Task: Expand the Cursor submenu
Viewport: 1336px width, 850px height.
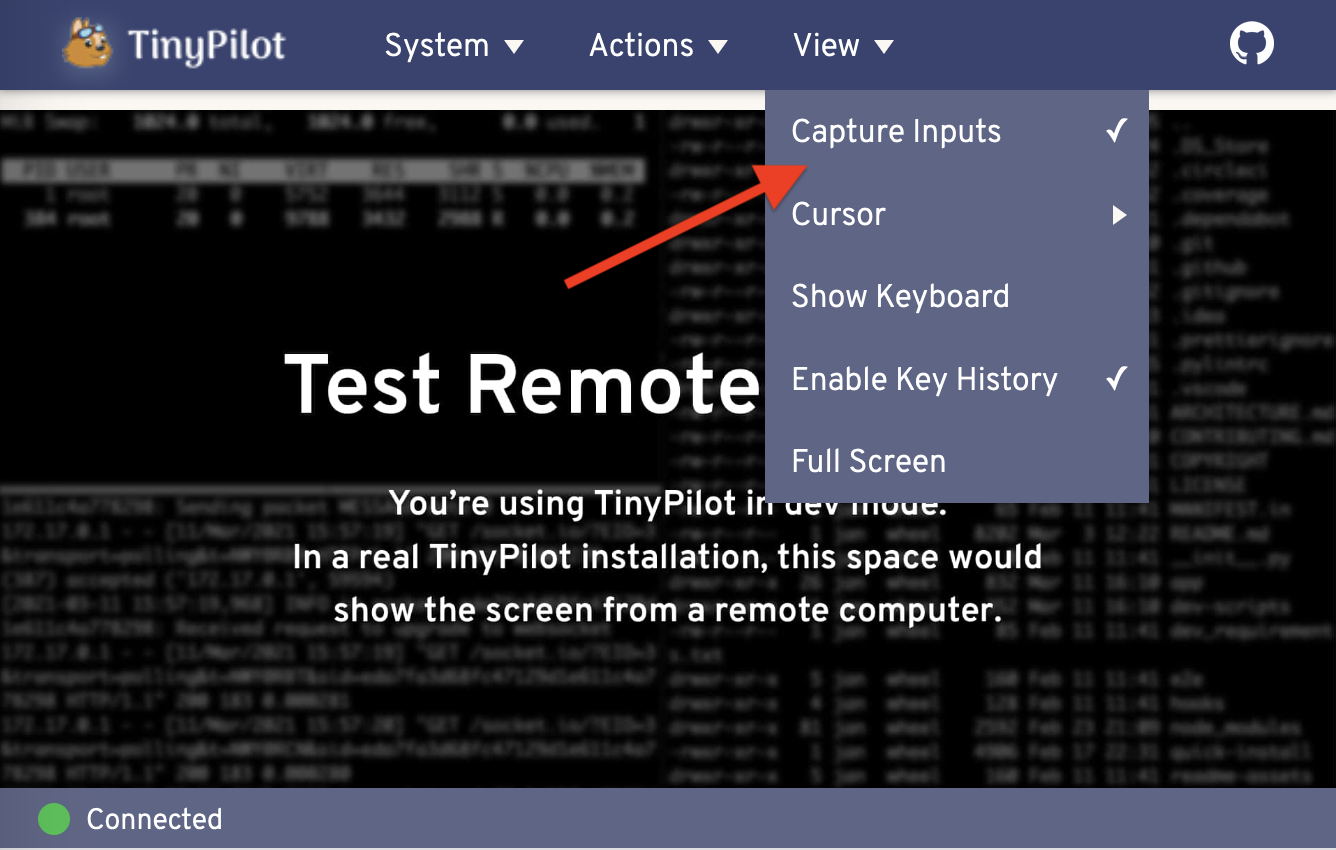Action: click(x=838, y=214)
